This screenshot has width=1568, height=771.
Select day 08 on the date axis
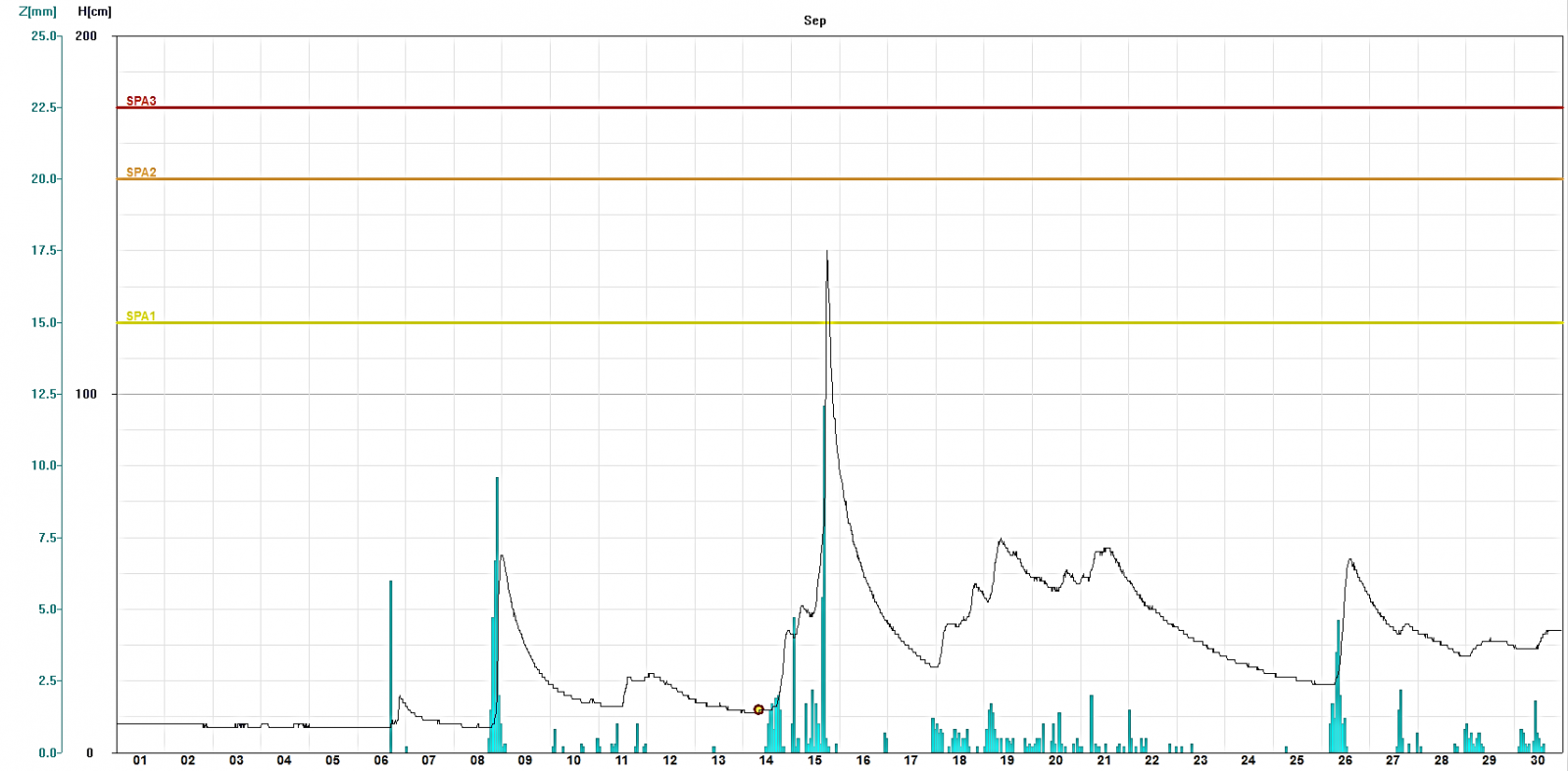click(x=477, y=760)
